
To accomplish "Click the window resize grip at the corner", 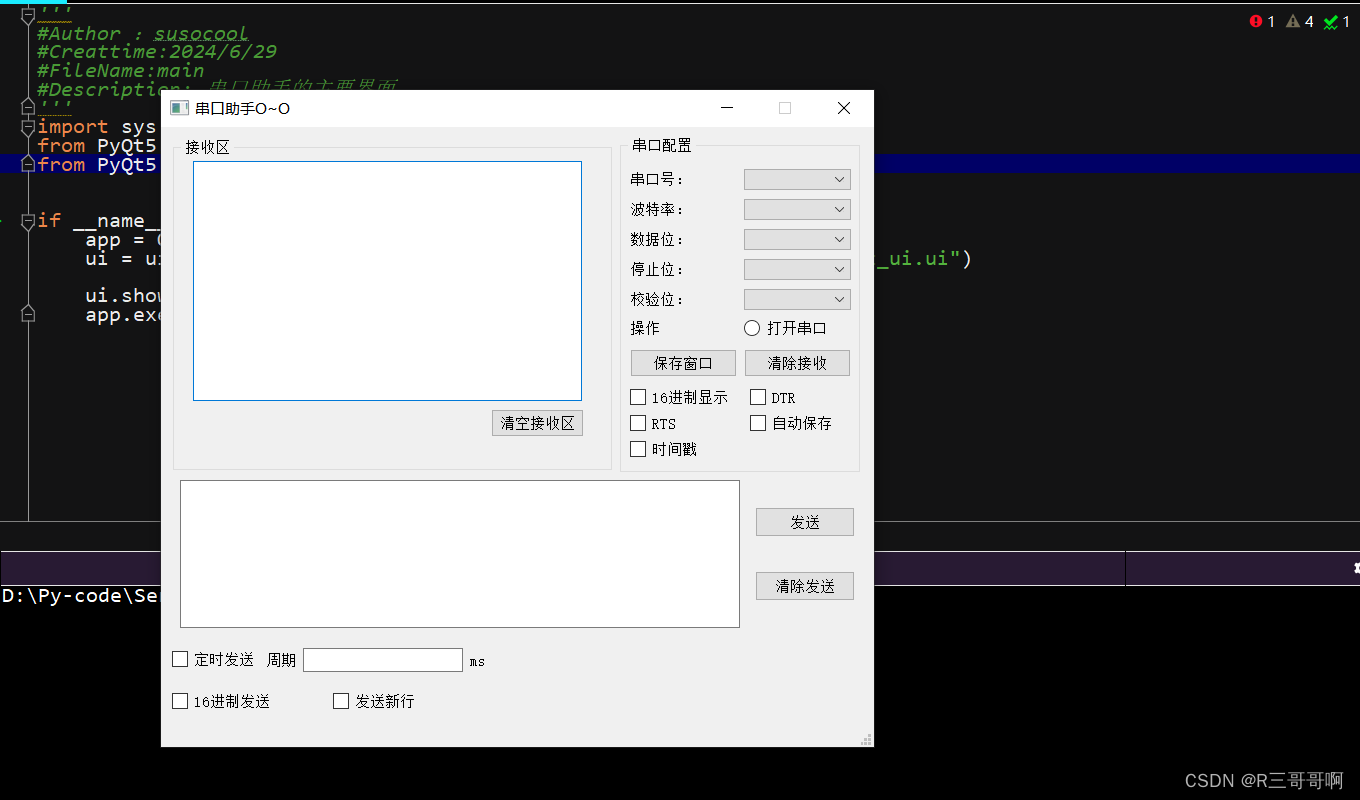I will click(x=866, y=739).
